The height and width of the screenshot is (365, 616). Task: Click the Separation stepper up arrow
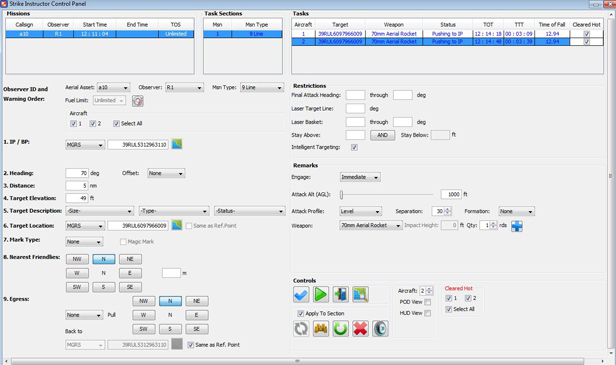click(x=447, y=209)
